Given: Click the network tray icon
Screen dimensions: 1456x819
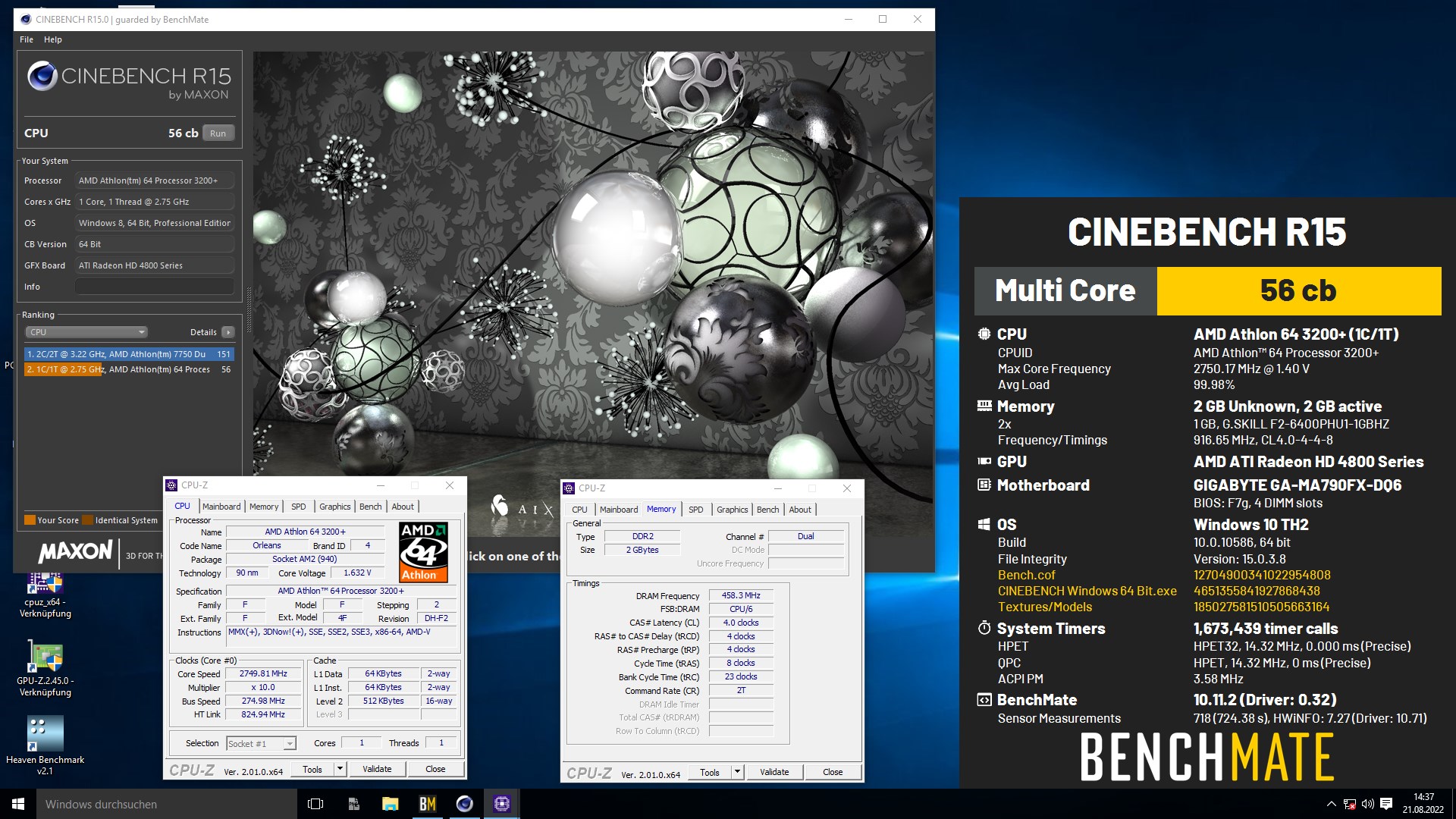Looking at the screenshot, I should (1350, 804).
